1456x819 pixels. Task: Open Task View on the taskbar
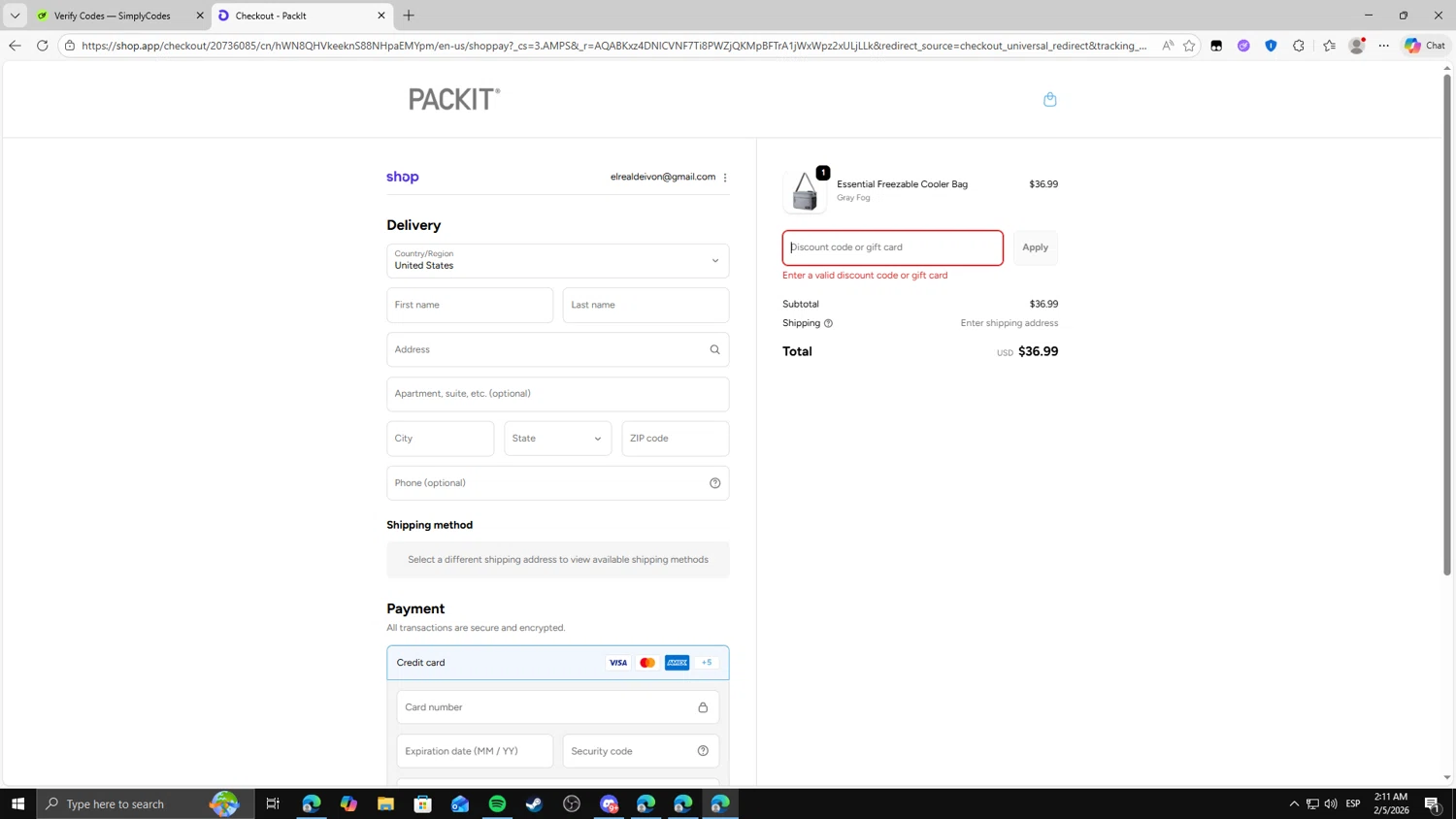point(273,803)
